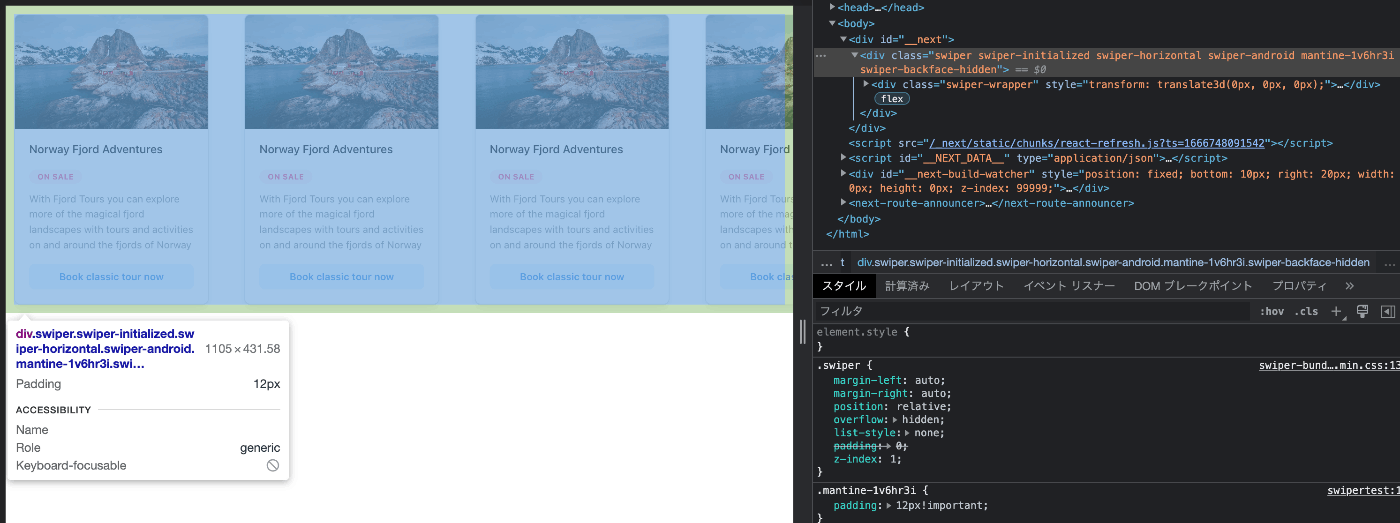The image size is (1400, 523).
Task: Click the element.style rule header
Action: point(863,331)
